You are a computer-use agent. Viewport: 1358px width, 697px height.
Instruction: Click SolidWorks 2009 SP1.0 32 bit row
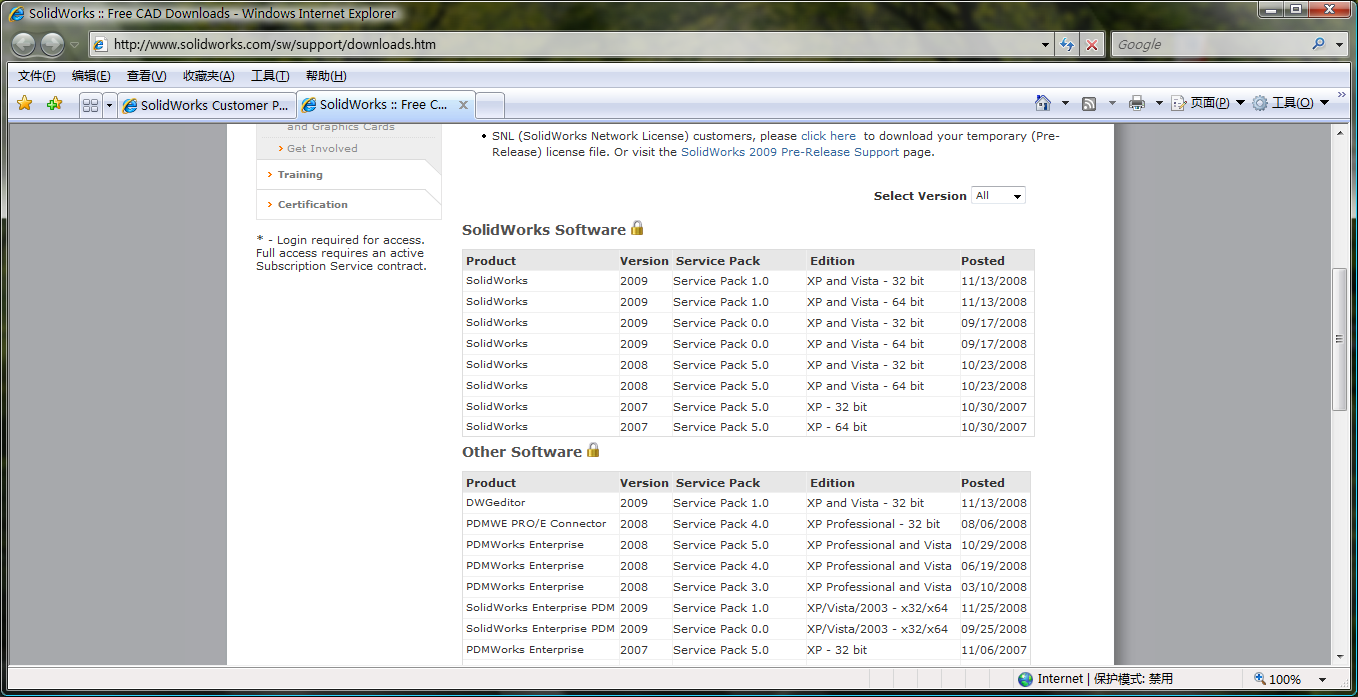748,281
